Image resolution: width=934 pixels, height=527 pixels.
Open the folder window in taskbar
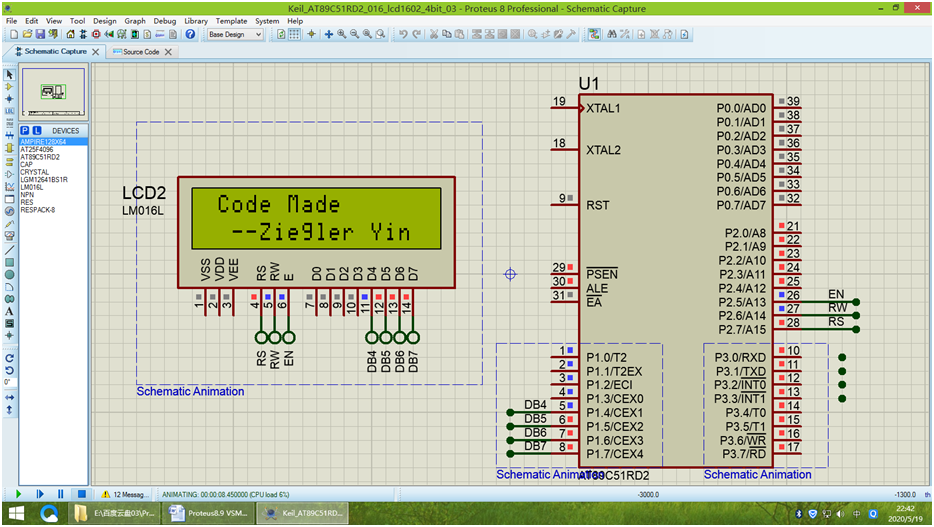point(116,513)
